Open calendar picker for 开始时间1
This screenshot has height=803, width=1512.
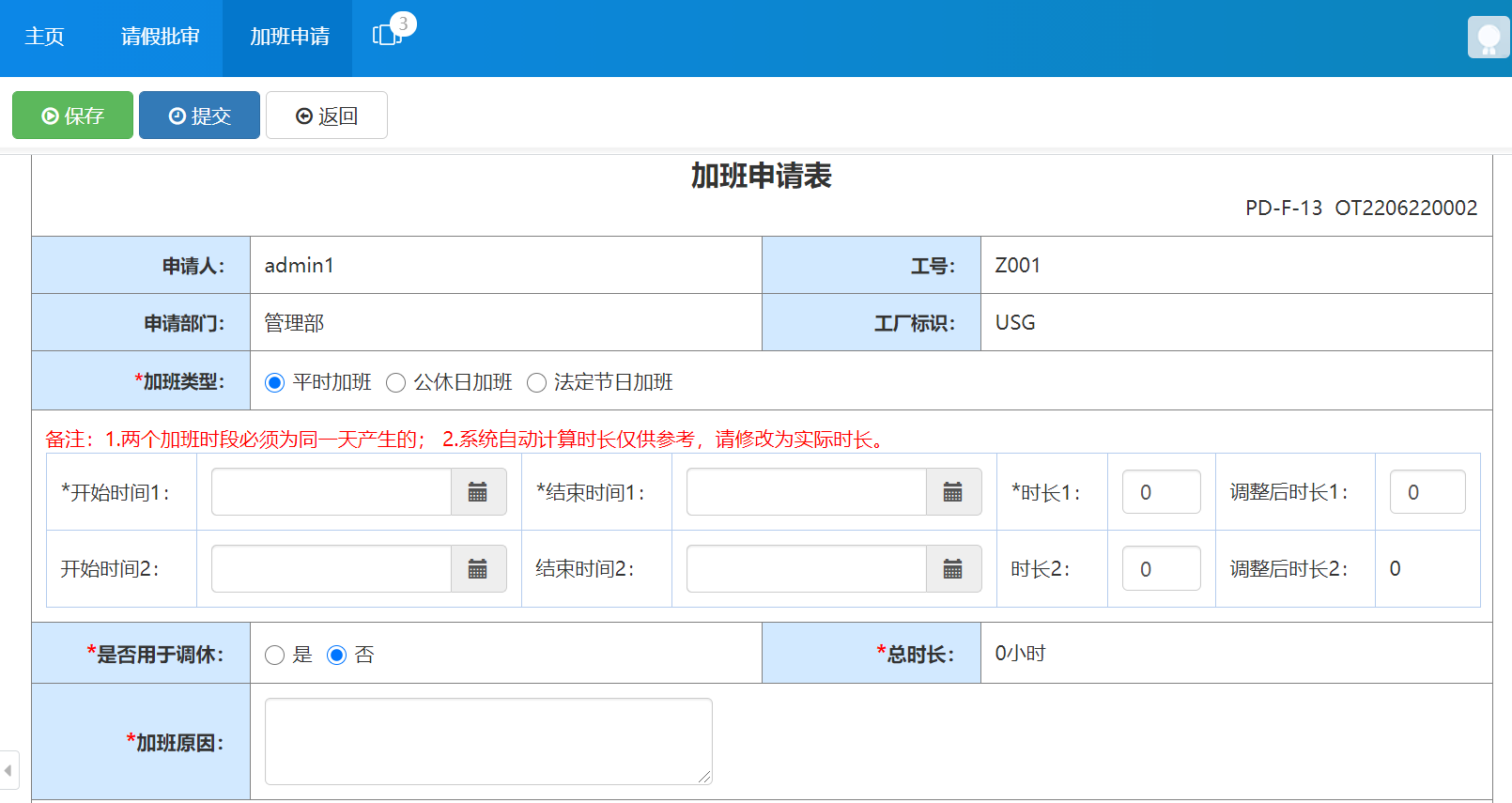pos(478,492)
